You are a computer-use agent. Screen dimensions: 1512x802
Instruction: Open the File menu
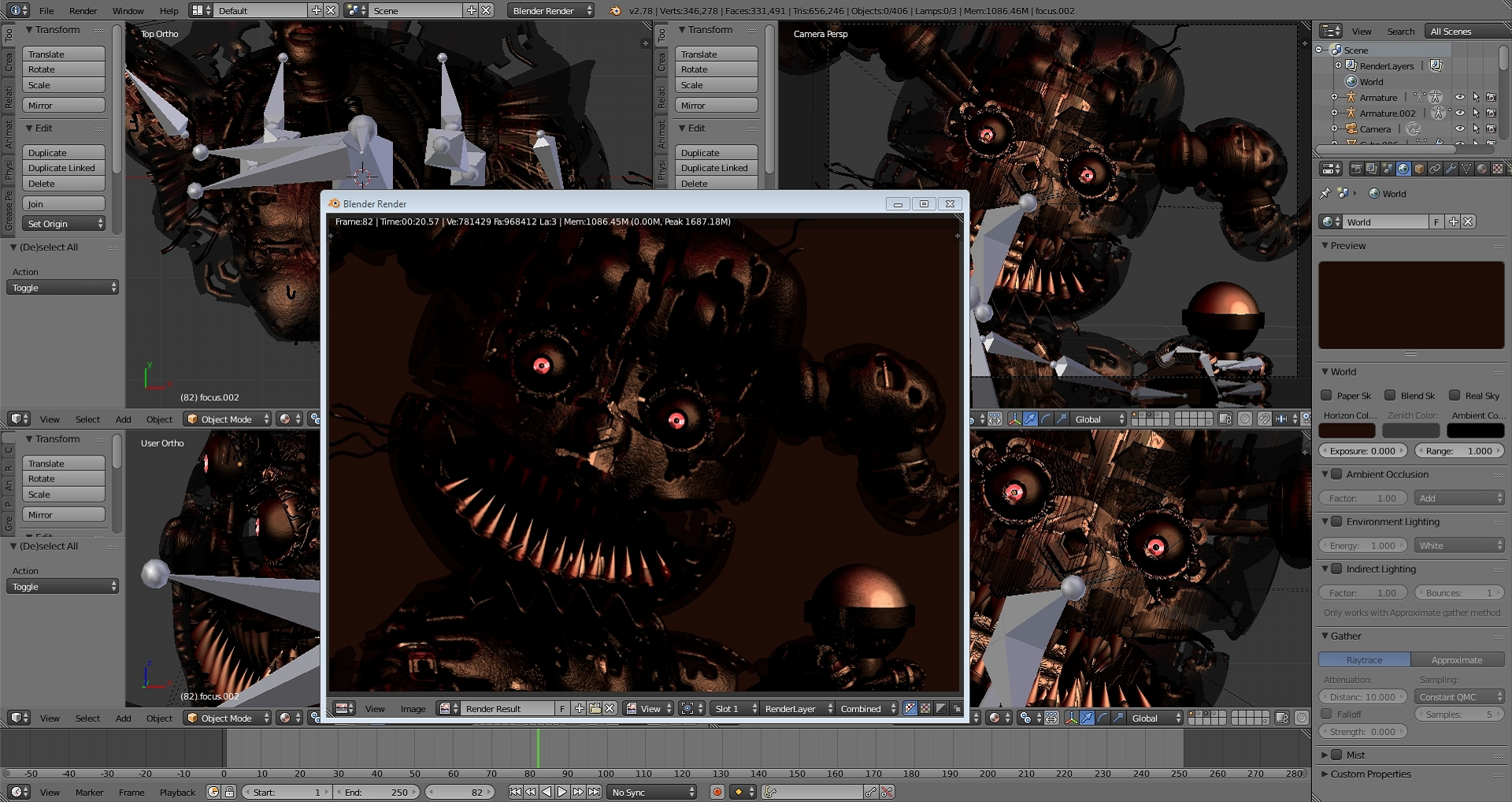(46, 11)
